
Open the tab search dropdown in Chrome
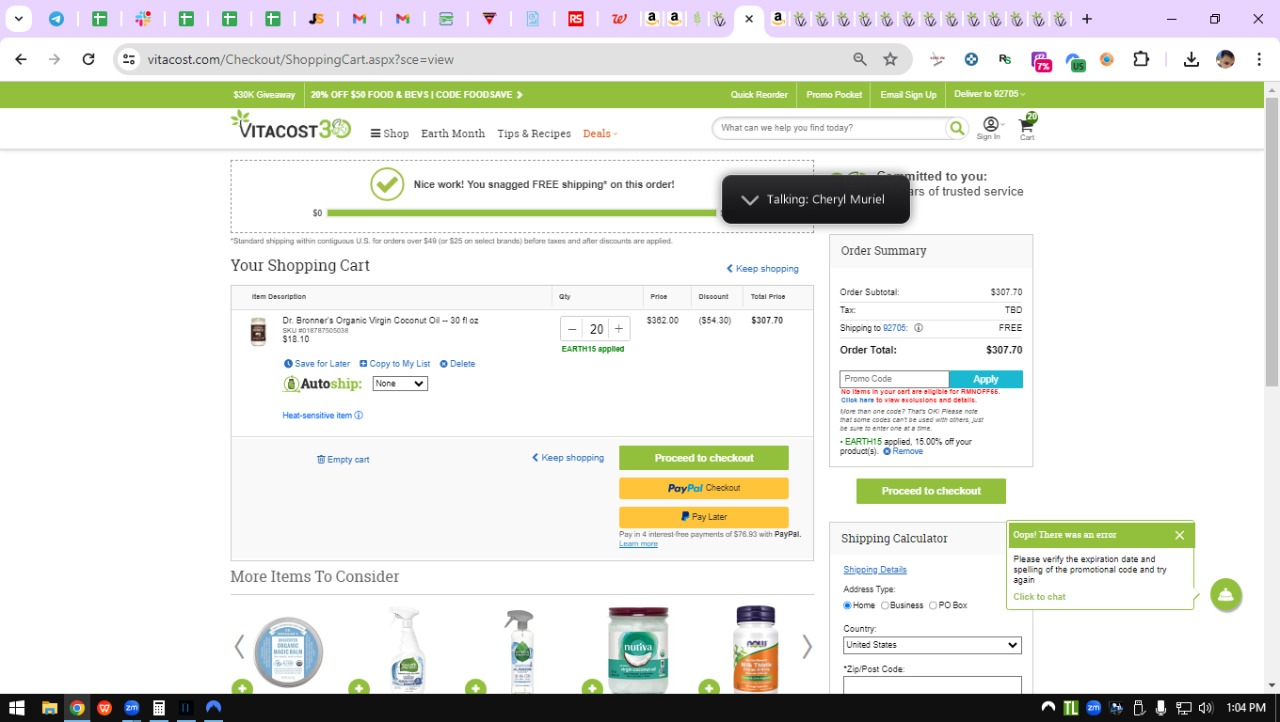tap(18, 19)
